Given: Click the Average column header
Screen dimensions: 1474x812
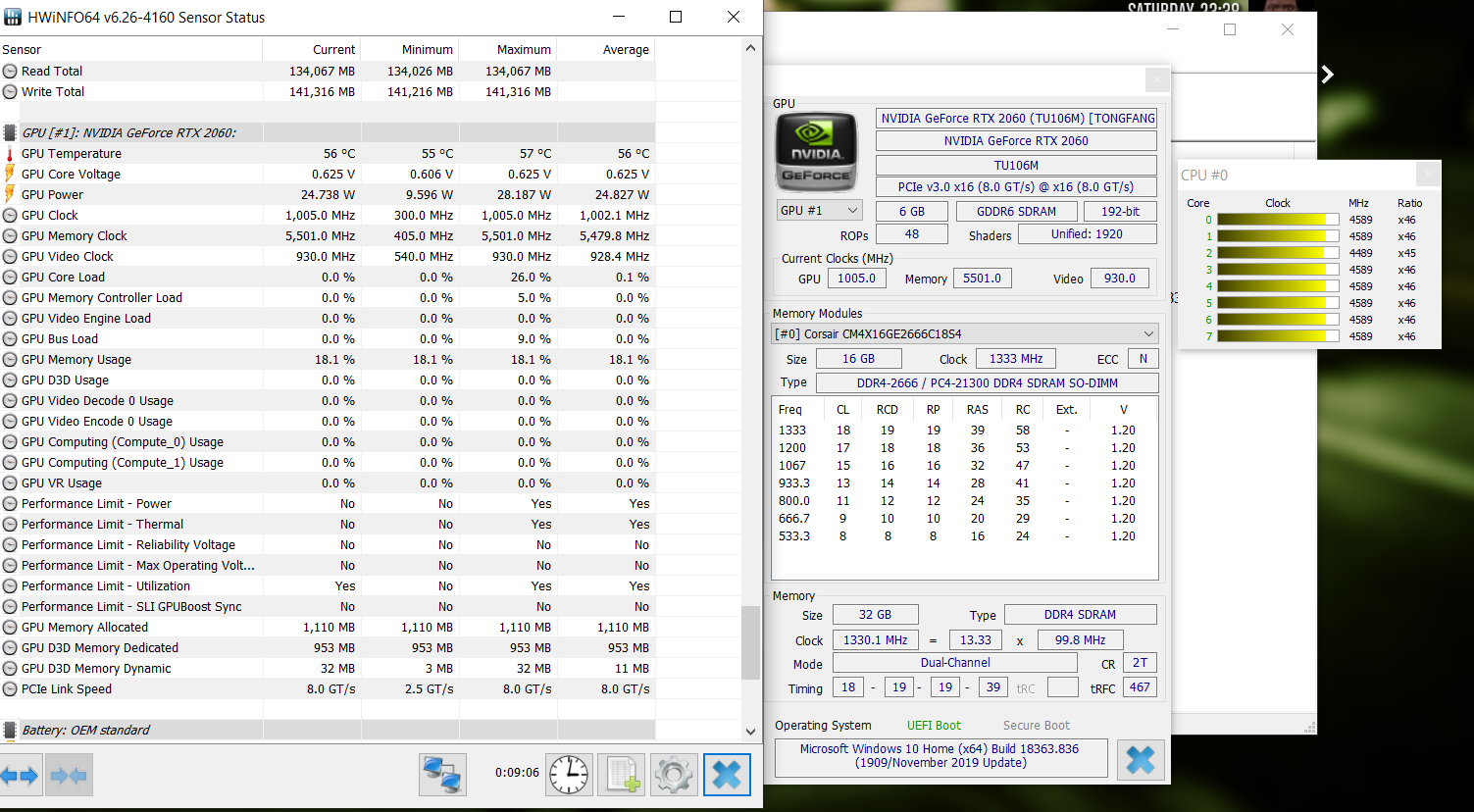Looking at the screenshot, I should (606, 50).
